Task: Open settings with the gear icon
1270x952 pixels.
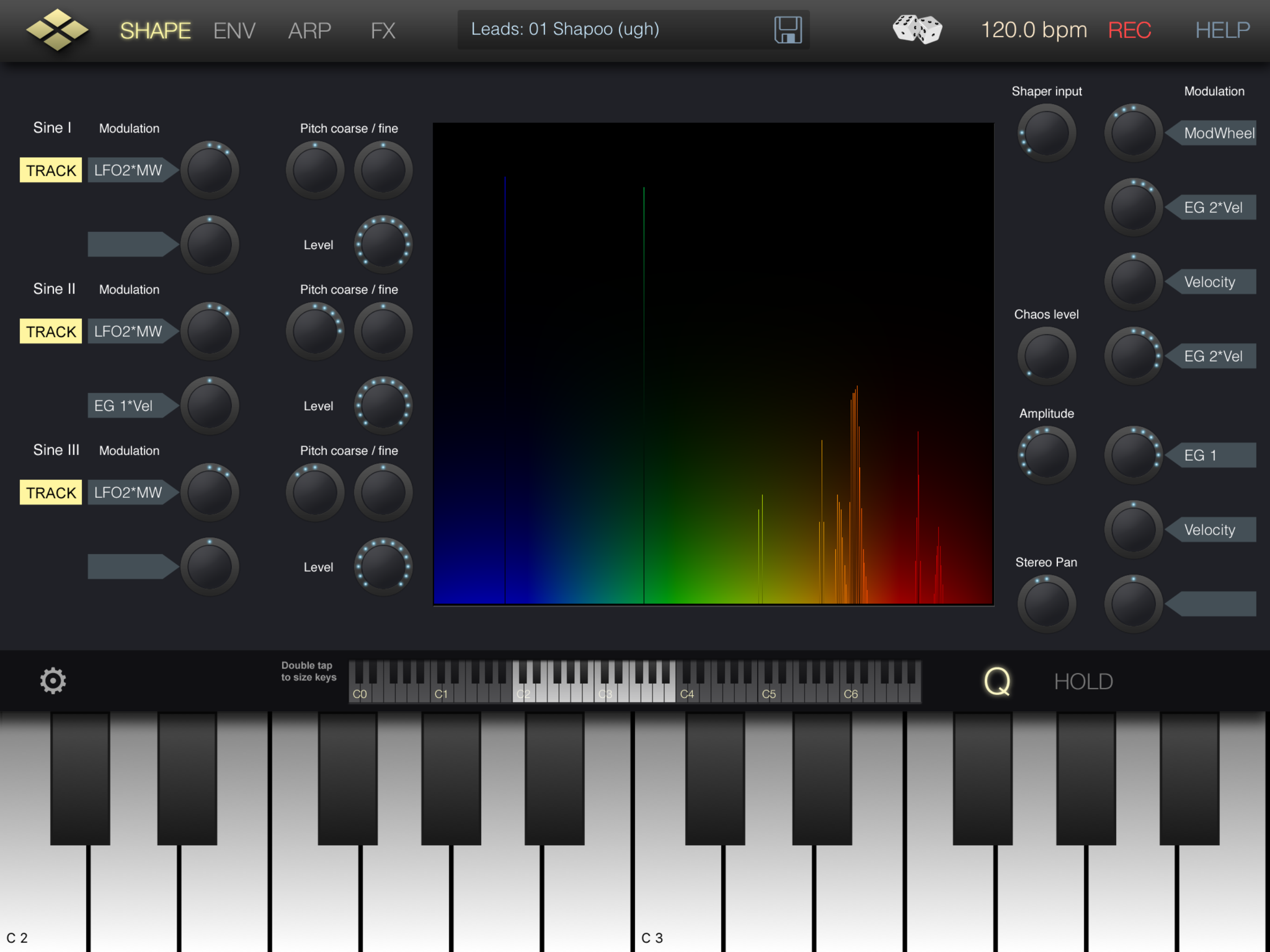Action: (x=53, y=681)
